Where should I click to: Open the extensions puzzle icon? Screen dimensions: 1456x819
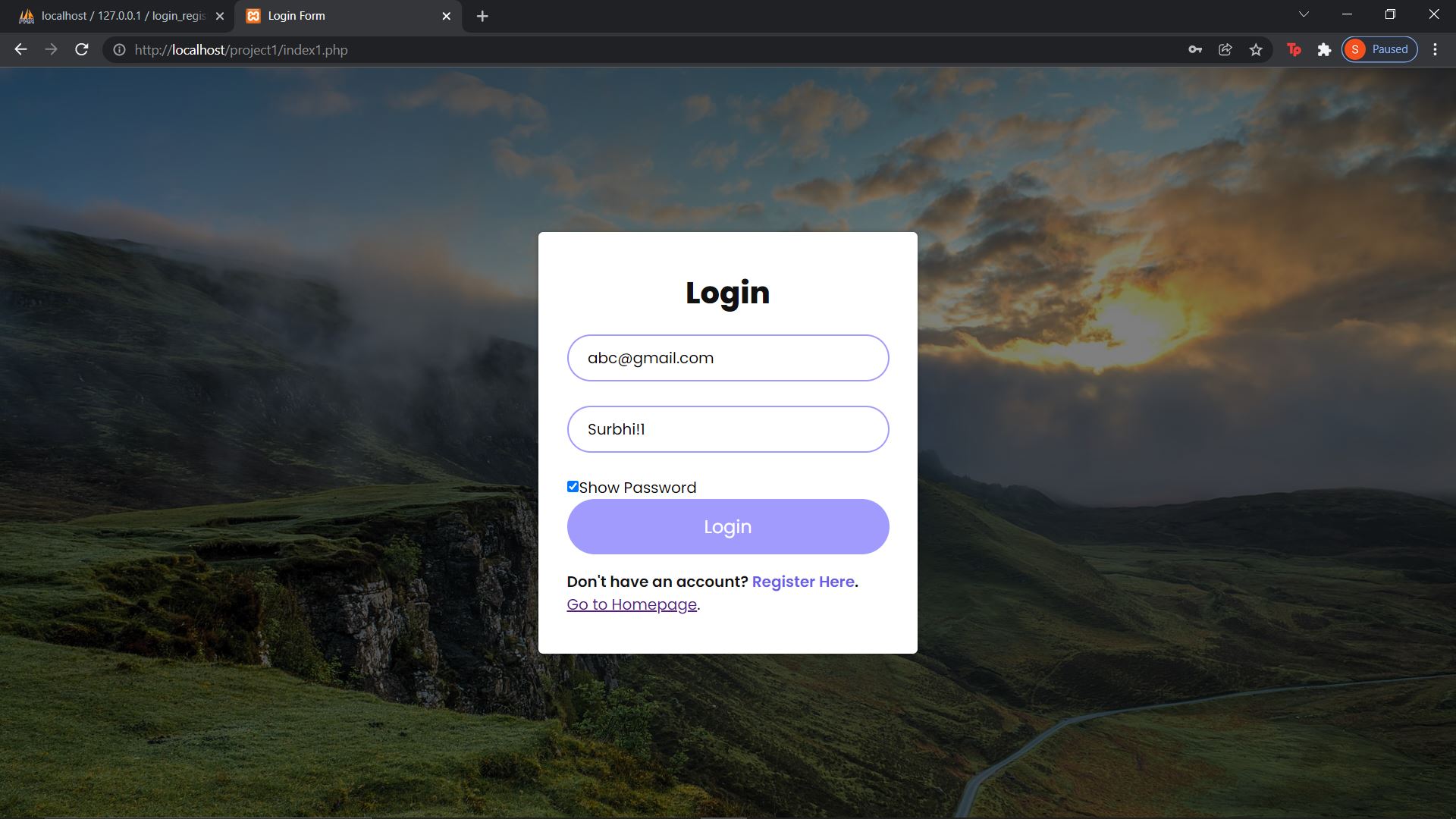pyautogui.click(x=1325, y=49)
